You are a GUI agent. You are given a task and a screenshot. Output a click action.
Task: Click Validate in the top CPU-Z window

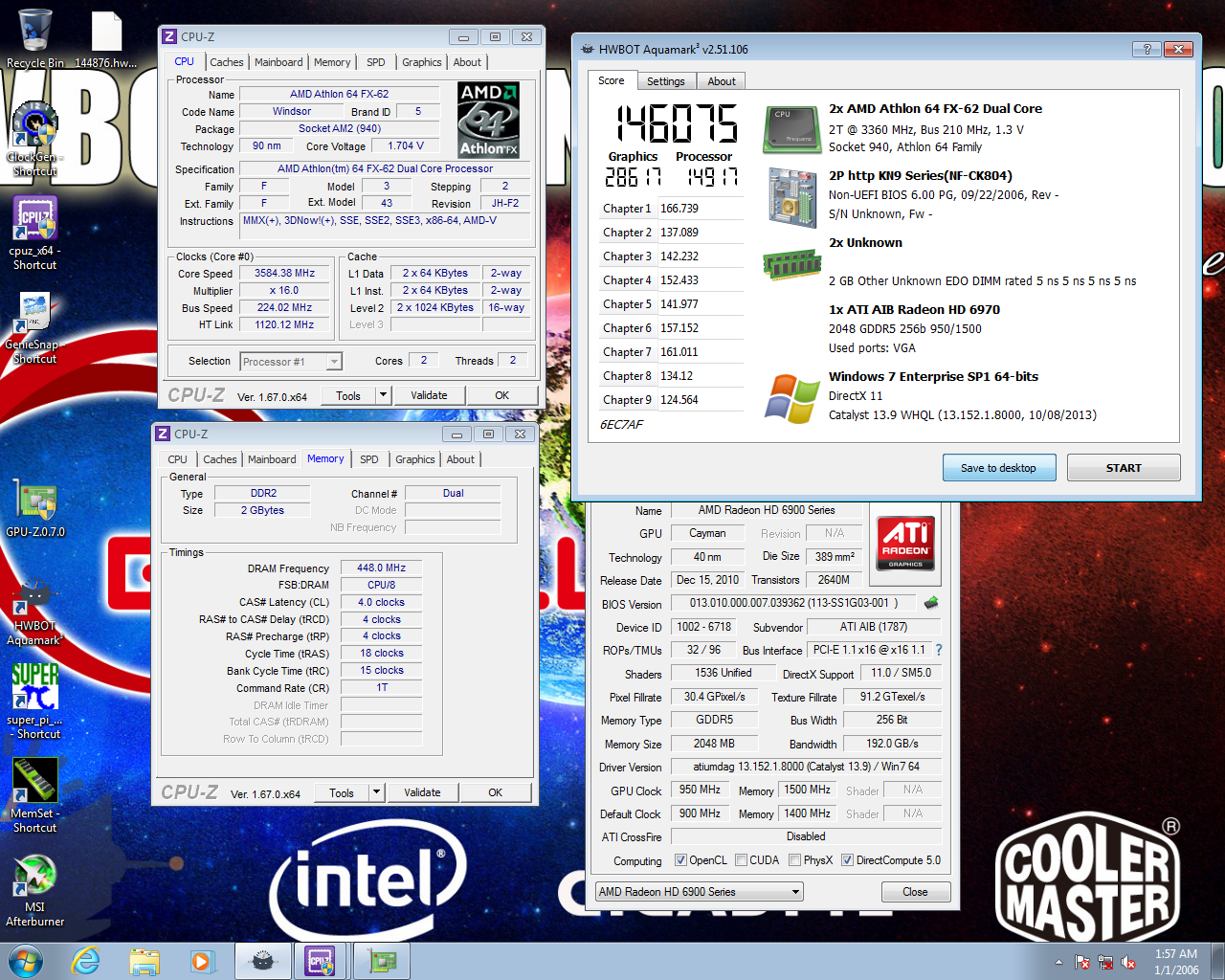[x=429, y=395]
